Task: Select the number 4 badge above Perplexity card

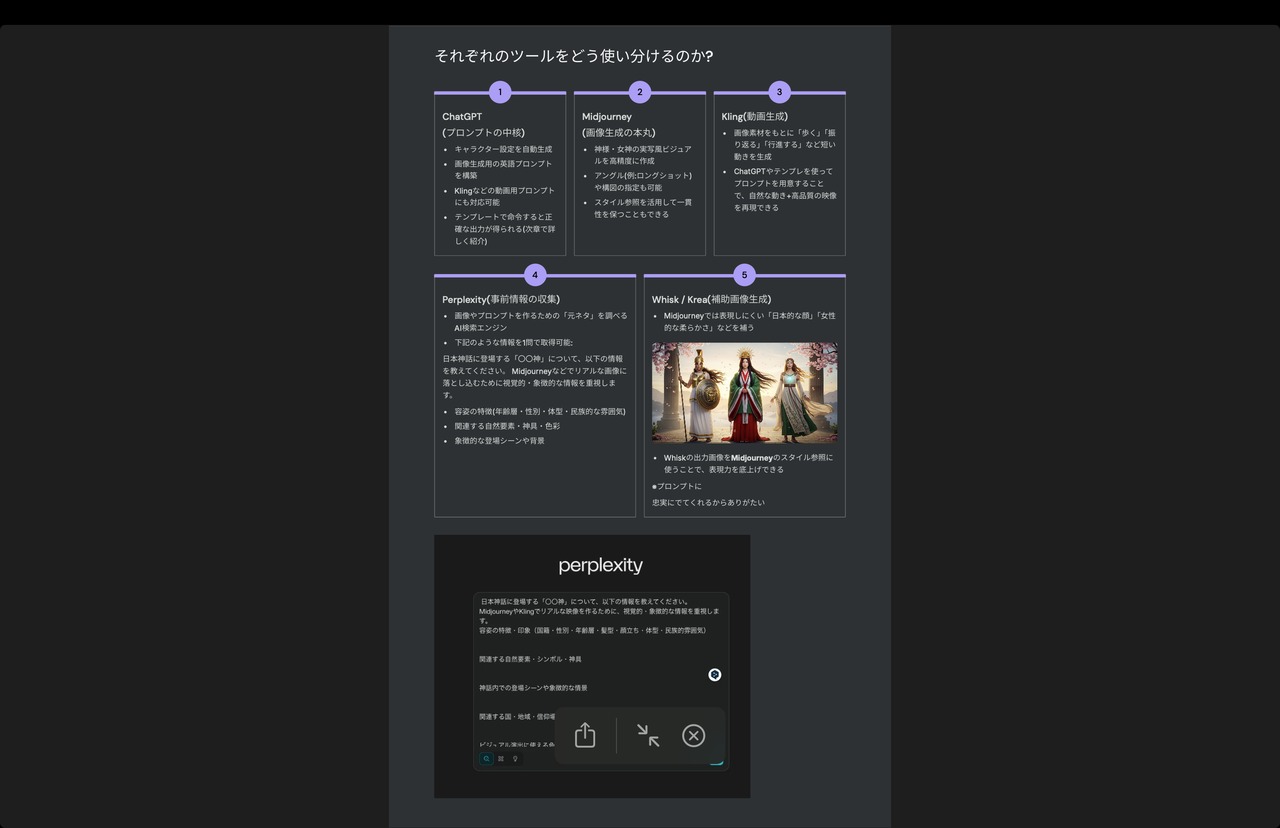Action: click(x=535, y=275)
